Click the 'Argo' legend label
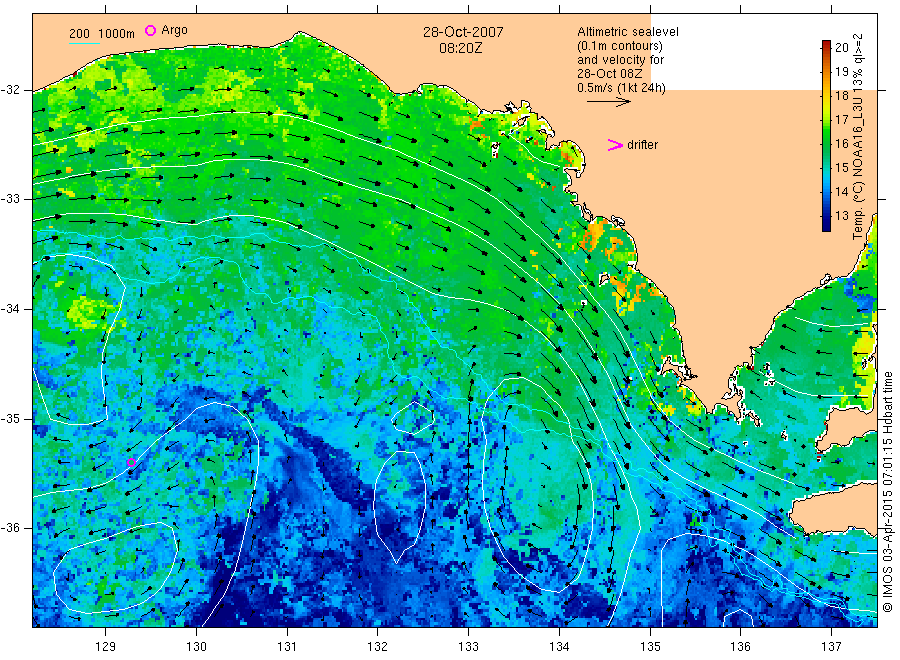The height and width of the screenshot is (660, 900). pos(174,30)
